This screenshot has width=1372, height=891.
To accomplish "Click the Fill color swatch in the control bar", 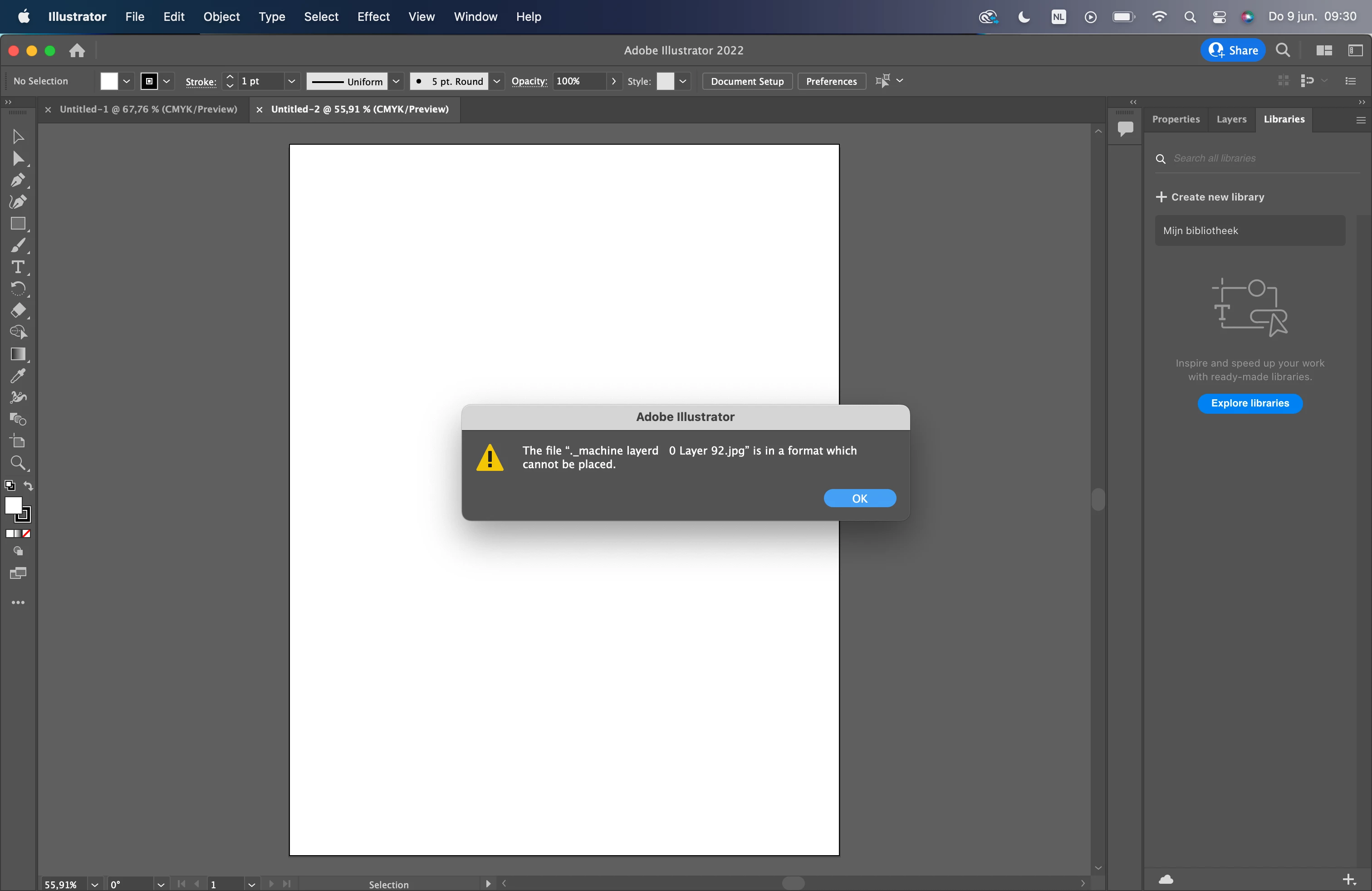I will tap(108, 81).
